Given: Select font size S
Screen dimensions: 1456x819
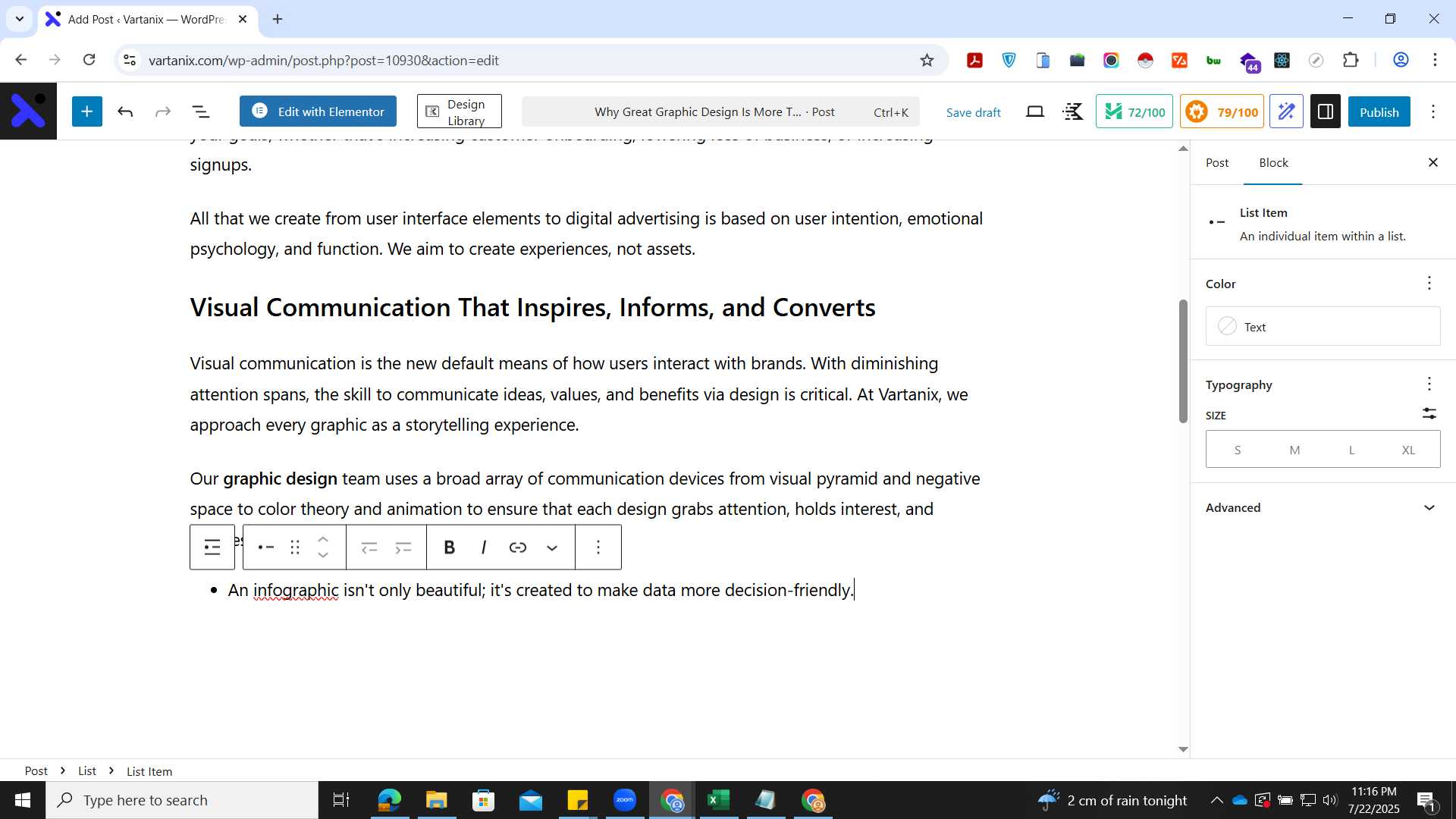Looking at the screenshot, I should coord(1237,450).
